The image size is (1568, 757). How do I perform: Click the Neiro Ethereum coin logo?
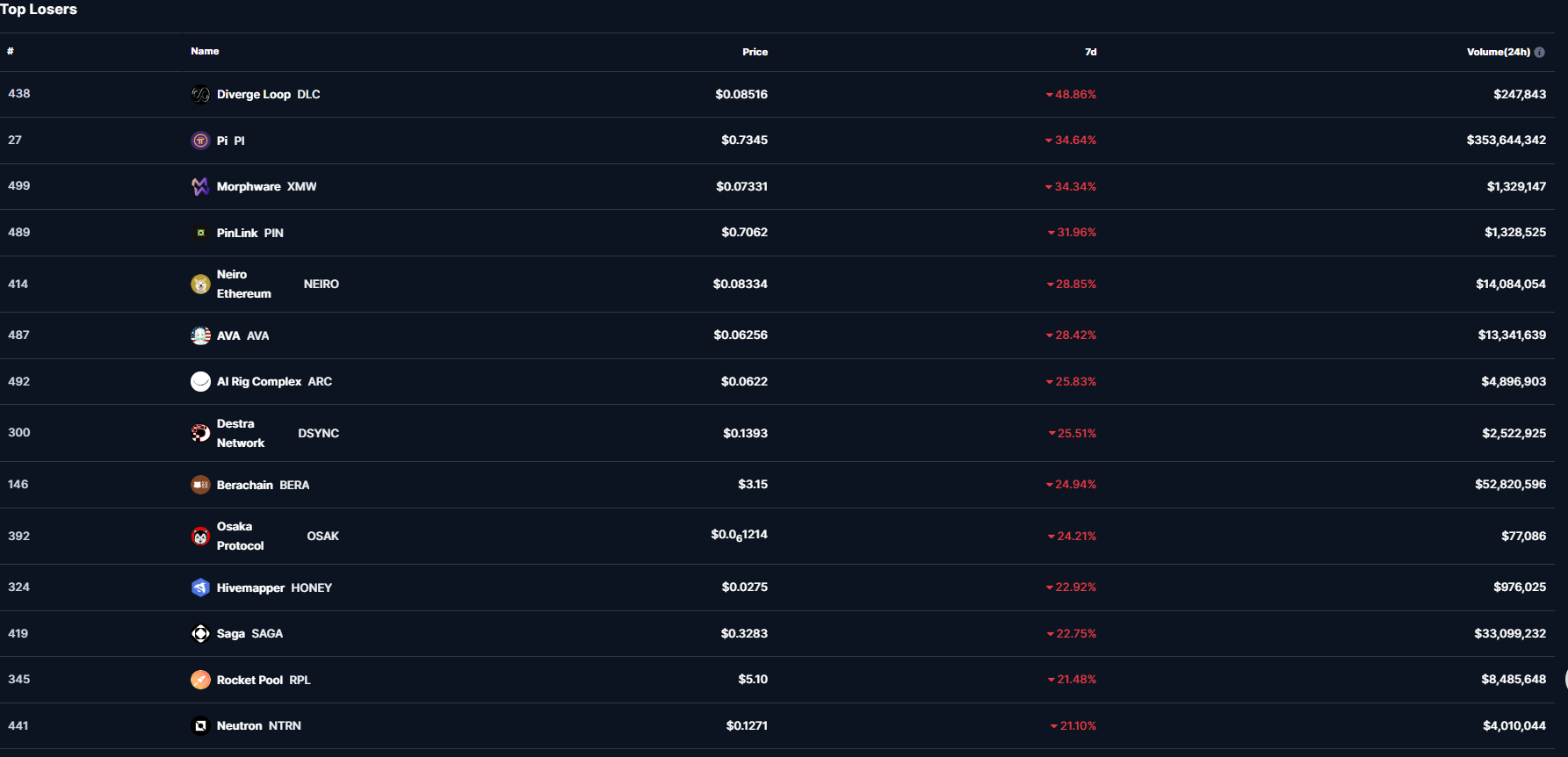click(200, 284)
